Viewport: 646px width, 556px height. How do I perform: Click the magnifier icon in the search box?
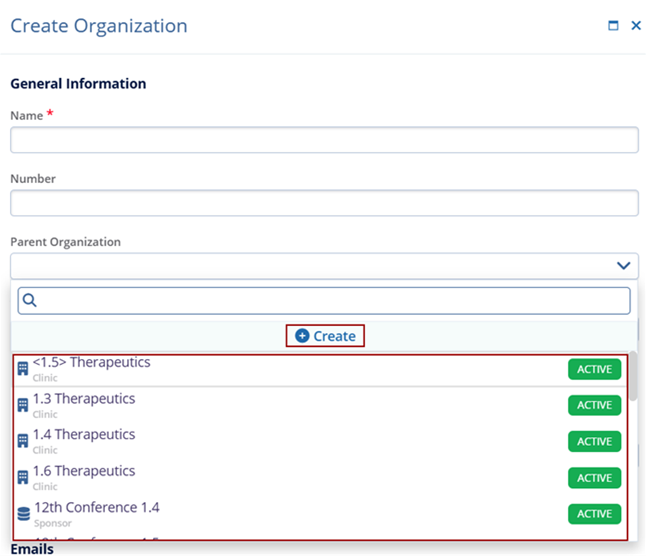point(29,300)
